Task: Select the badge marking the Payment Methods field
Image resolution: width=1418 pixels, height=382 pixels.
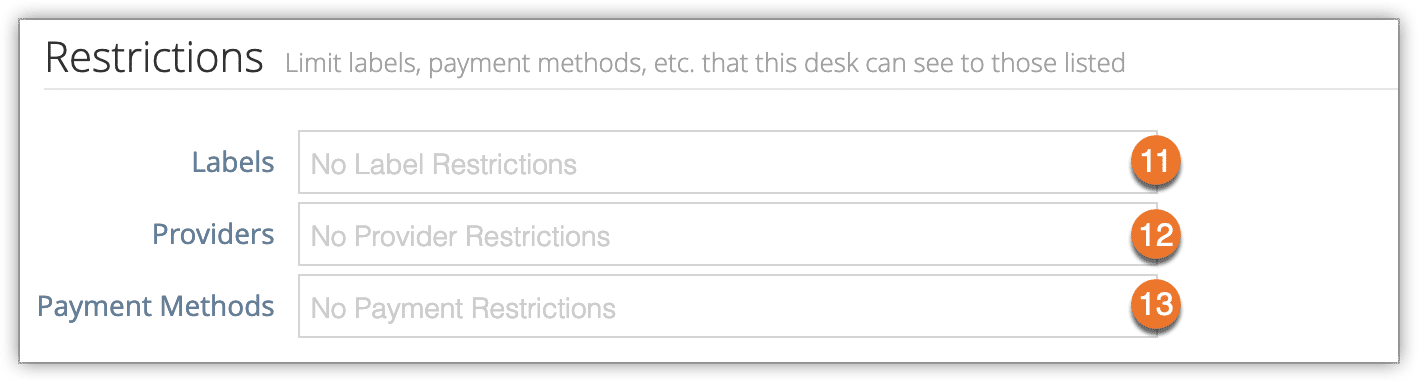Action: [1156, 305]
